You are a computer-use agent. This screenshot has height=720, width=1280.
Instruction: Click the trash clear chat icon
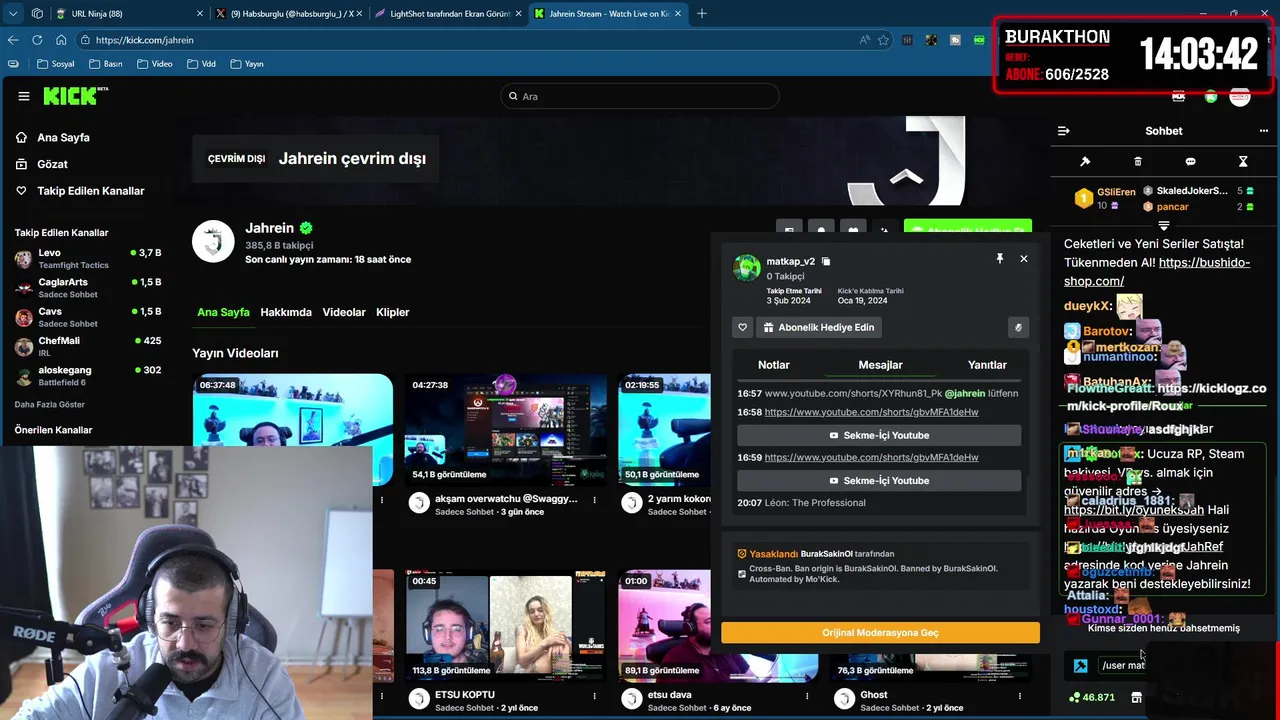click(1138, 162)
